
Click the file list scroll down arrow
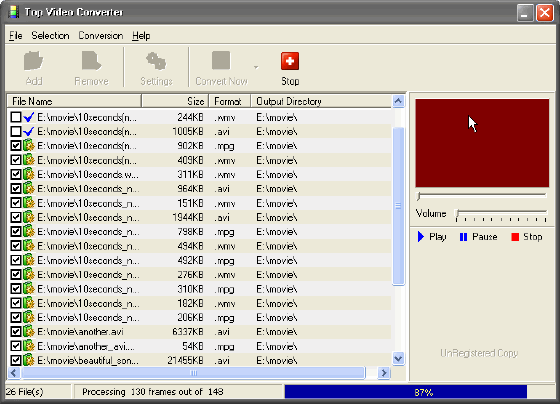pyautogui.click(x=398, y=358)
